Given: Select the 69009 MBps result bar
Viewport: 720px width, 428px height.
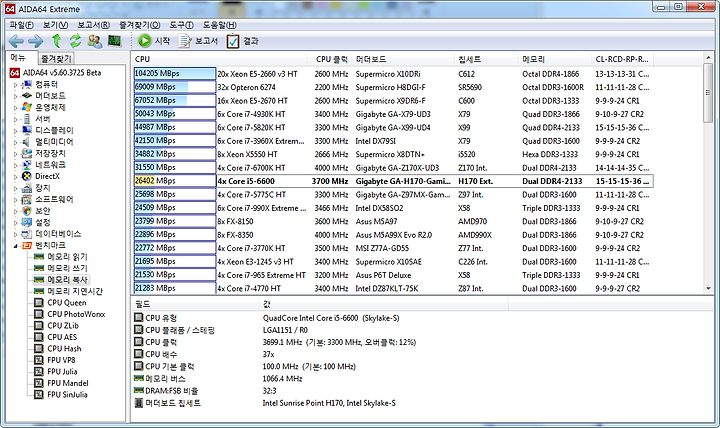Looking at the screenshot, I should (174, 87).
